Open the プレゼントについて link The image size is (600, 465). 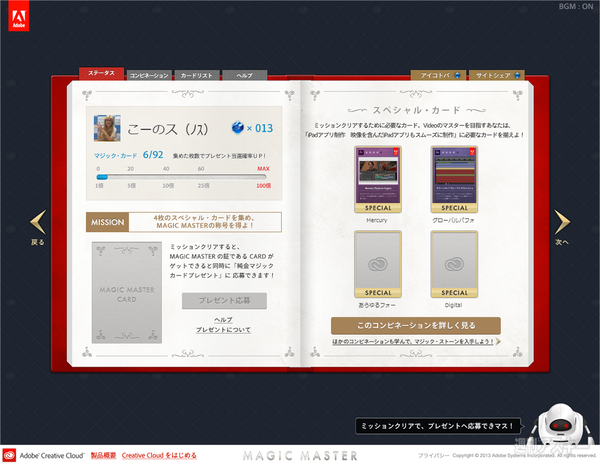223,330
